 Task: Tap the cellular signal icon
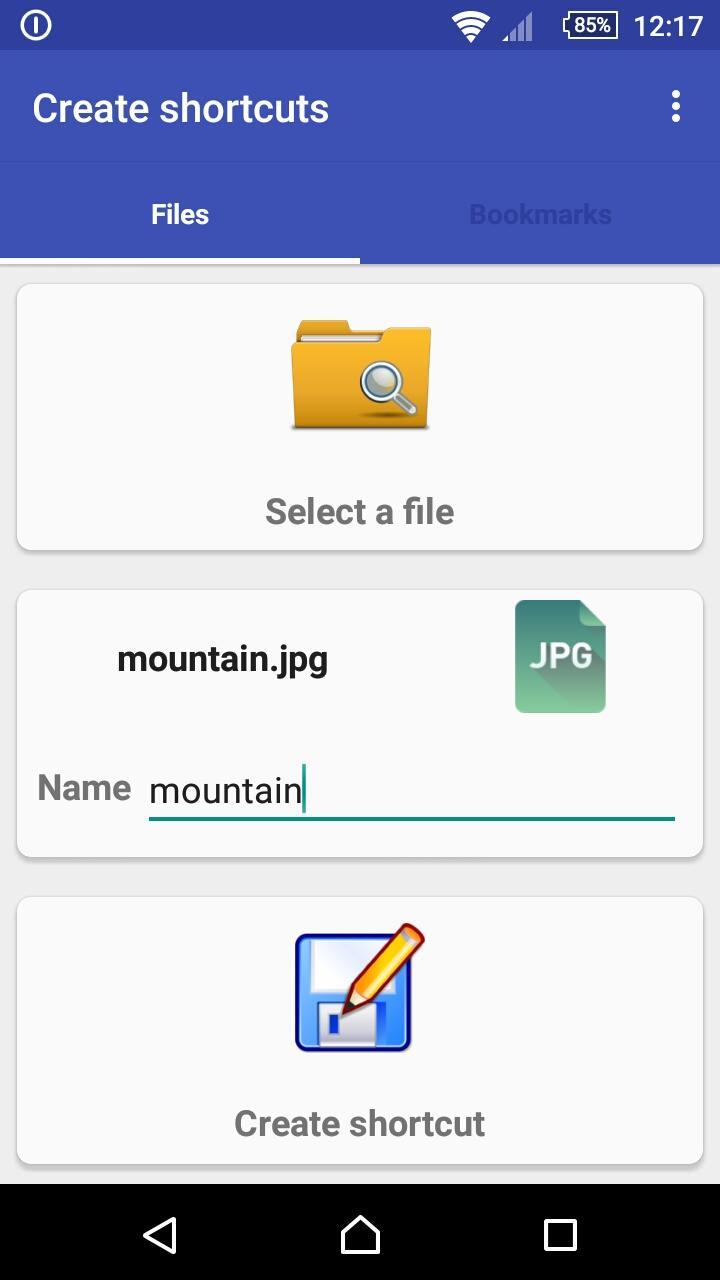coord(518,27)
